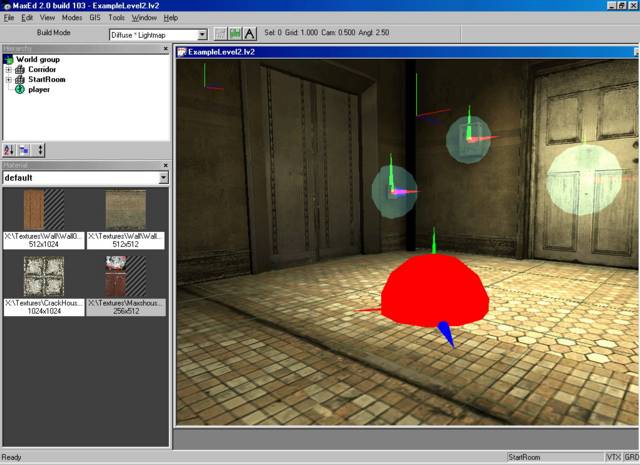Open the Edit menu
The height and width of the screenshot is (465, 640).
27,18
